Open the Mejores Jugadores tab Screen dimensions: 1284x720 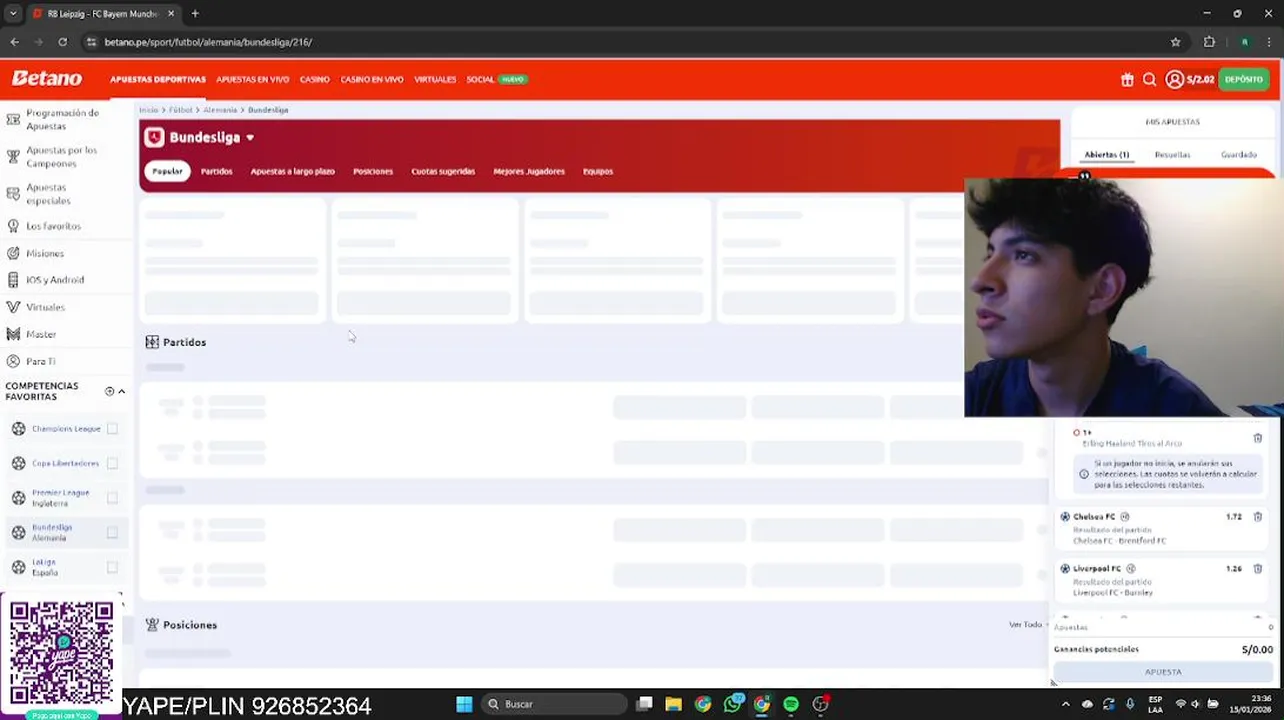pos(529,171)
